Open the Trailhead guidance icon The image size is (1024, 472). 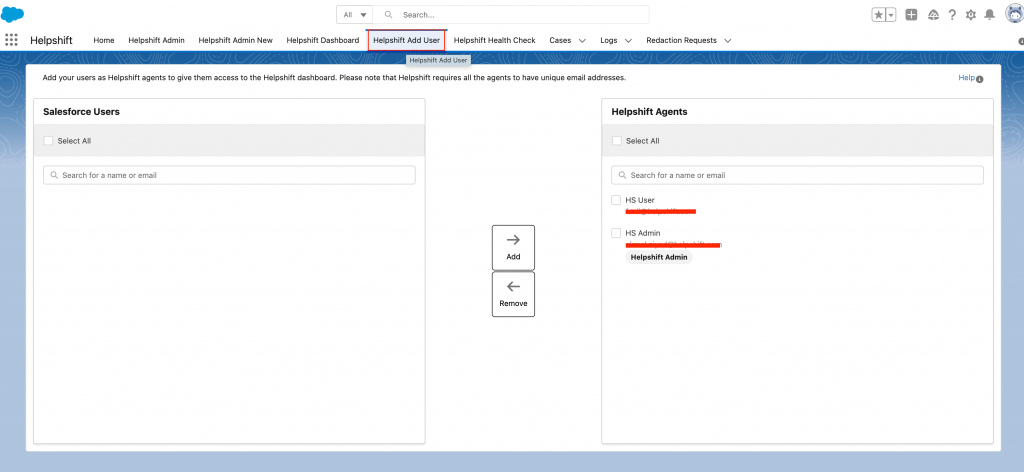coord(933,15)
